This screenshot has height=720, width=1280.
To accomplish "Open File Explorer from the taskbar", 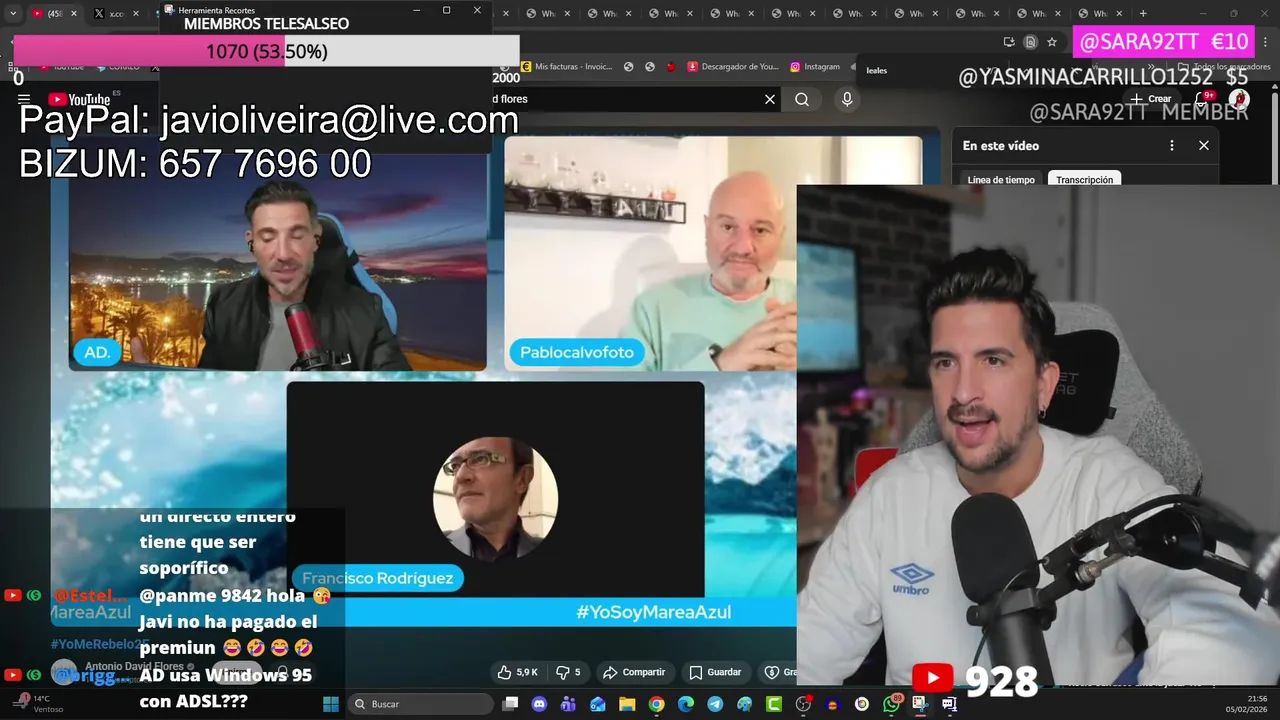I will point(627,704).
